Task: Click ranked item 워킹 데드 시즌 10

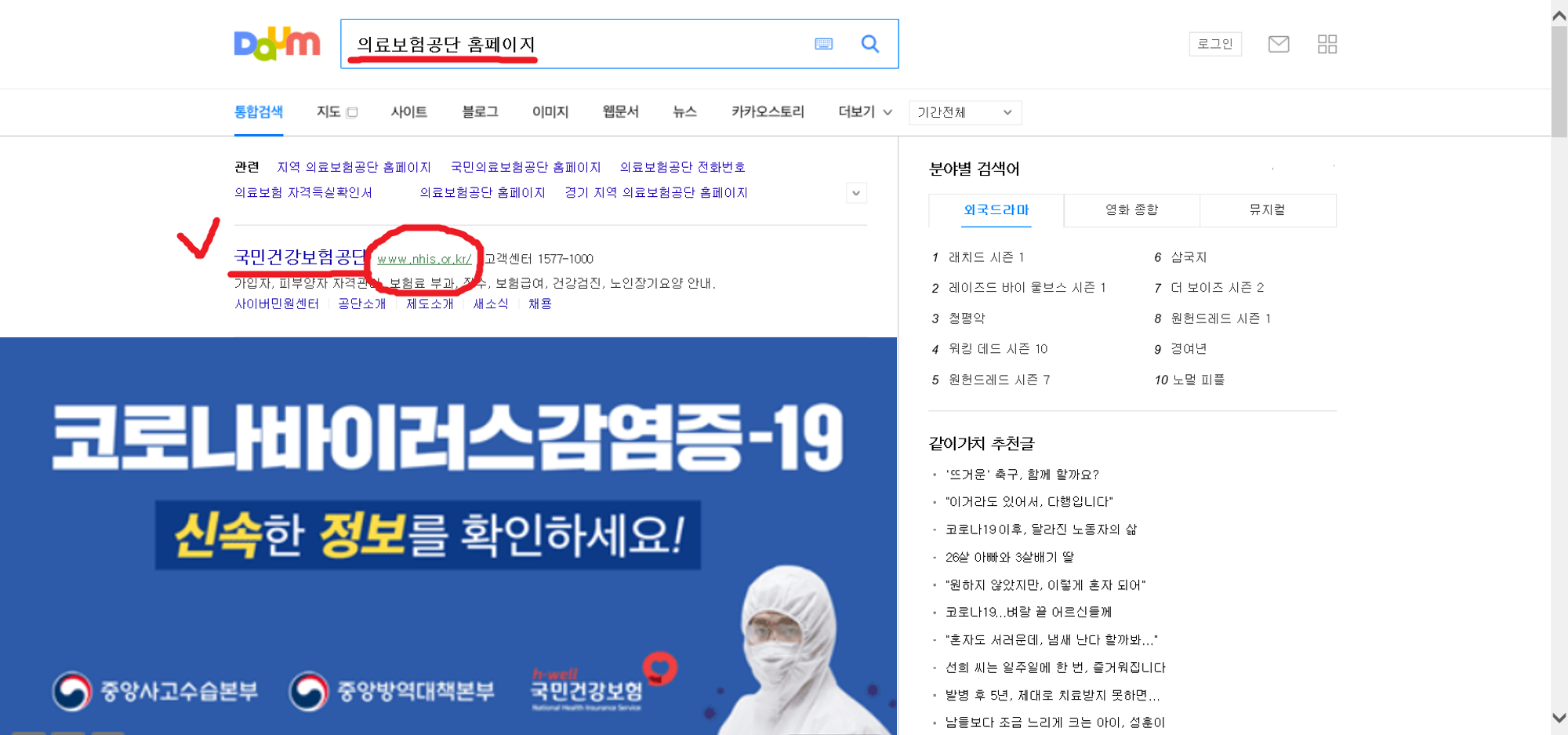Action: [x=998, y=349]
